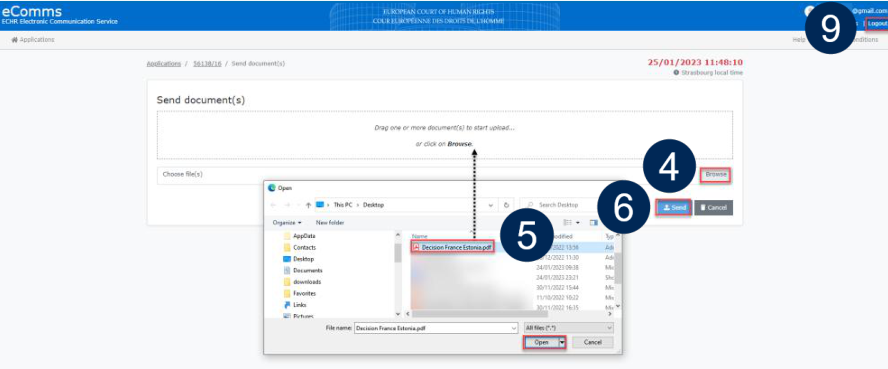Click the File name input field

[x=436, y=328]
